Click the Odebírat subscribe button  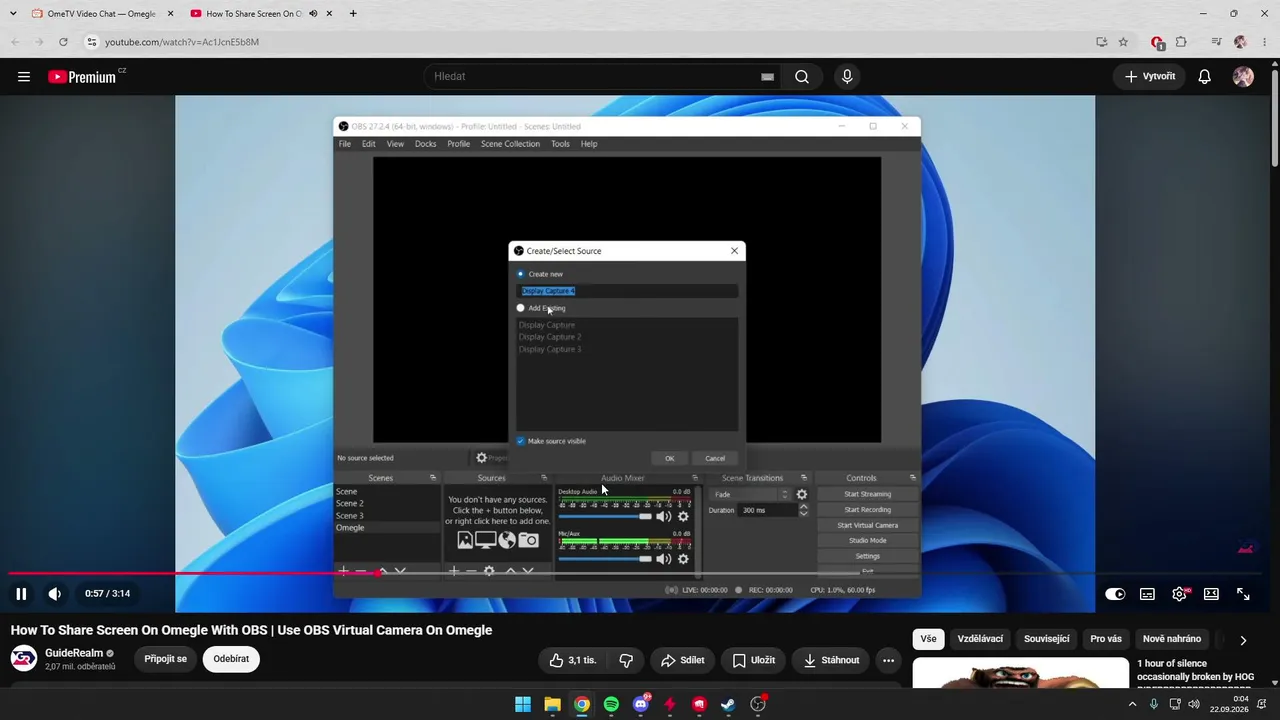(231, 659)
